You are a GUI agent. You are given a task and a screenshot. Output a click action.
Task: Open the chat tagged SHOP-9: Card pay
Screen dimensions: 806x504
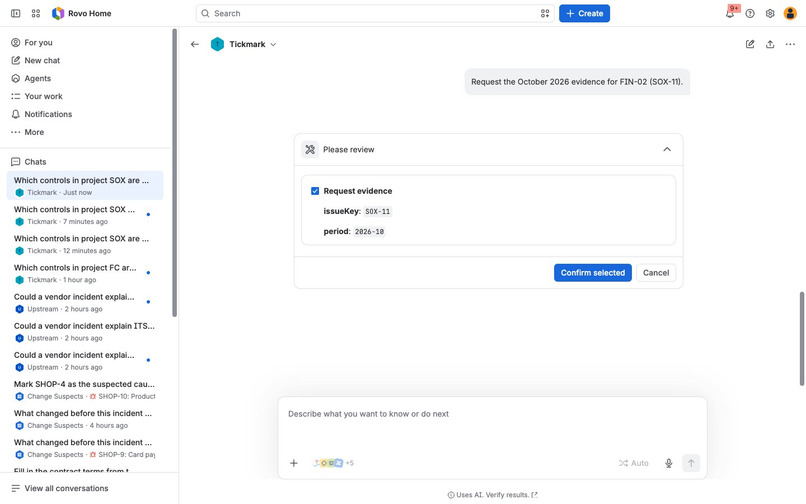(x=85, y=448)
